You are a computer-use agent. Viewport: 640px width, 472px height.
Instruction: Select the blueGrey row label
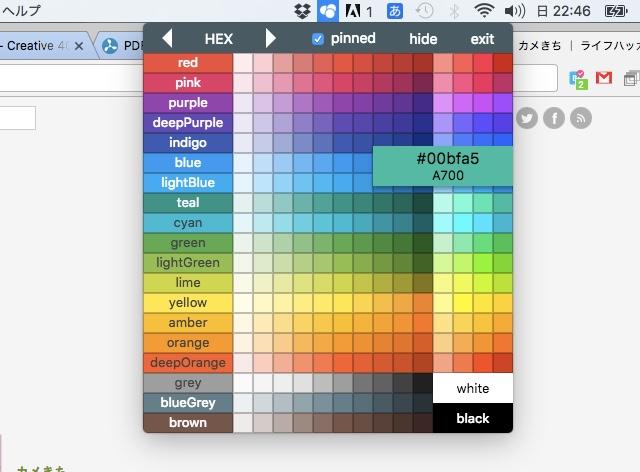[188, 403]
